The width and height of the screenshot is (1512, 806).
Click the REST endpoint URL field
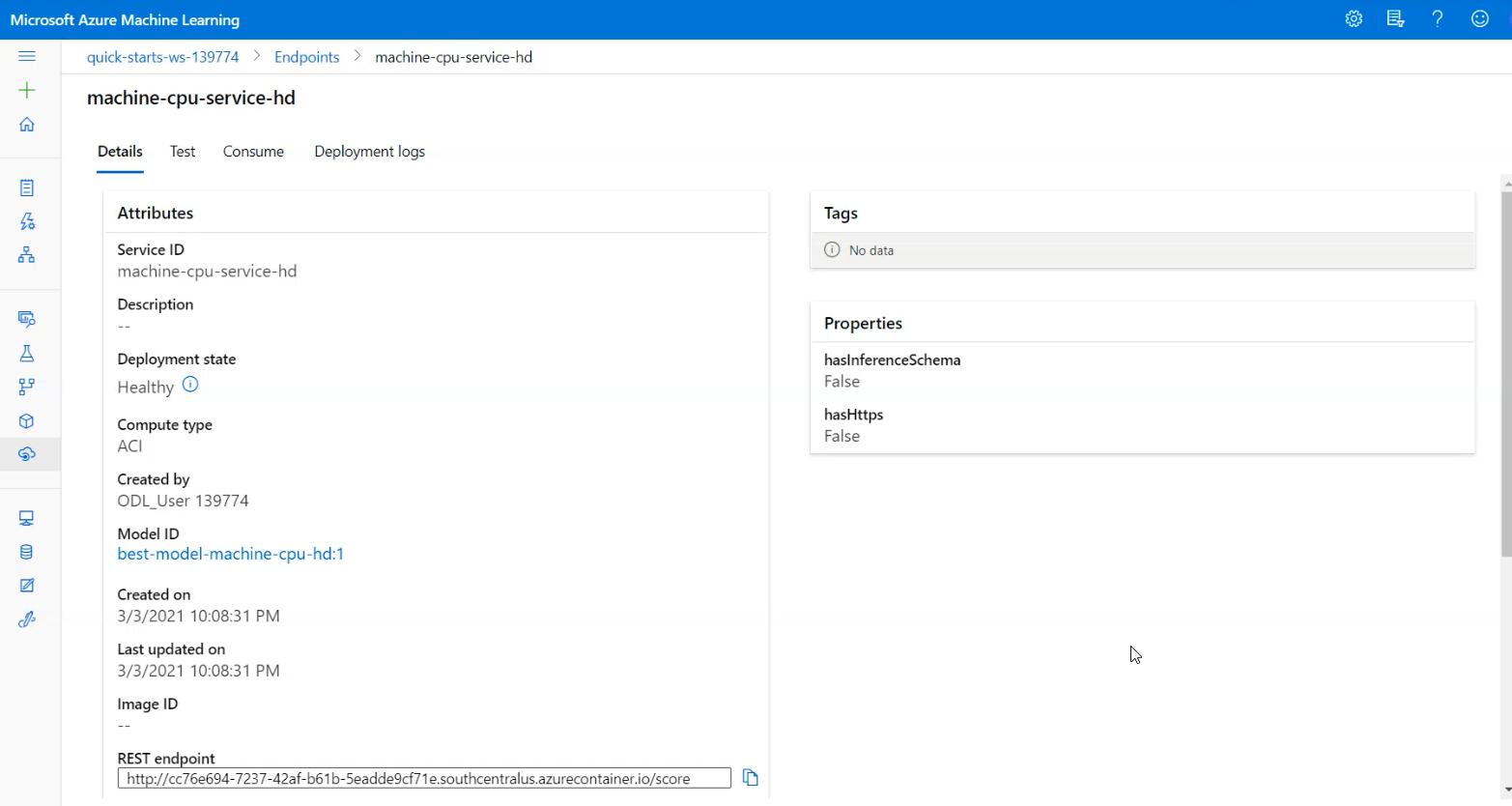pos(424,778)
